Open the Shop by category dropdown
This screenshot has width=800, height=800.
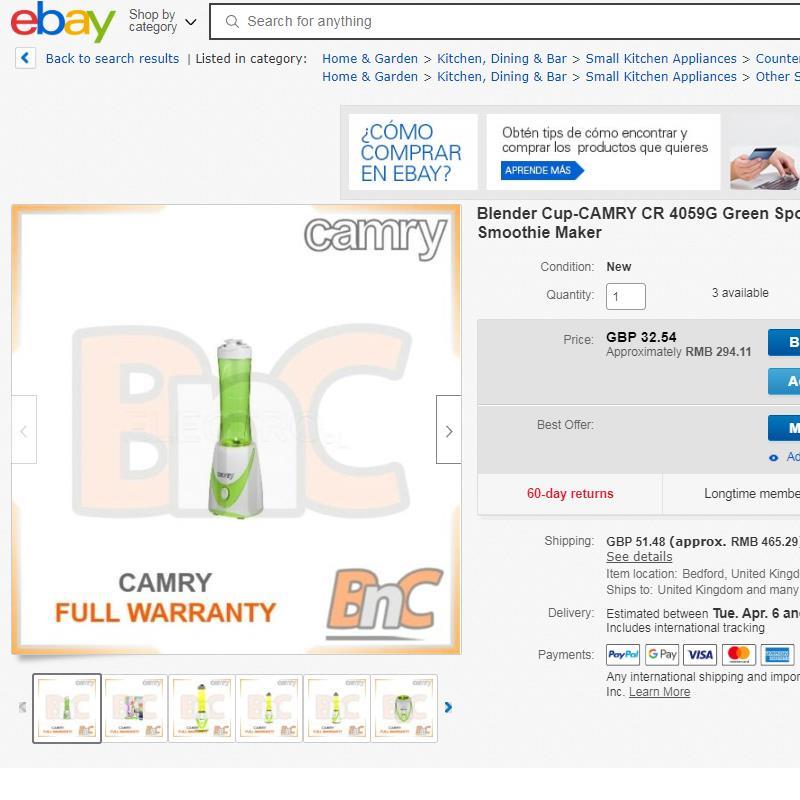pos(162,21)
